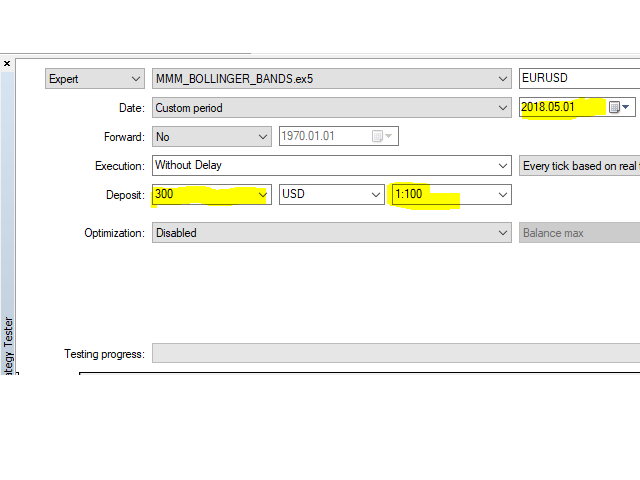Open calendar for the 1970.01.01 forward date

coord(382,136)
